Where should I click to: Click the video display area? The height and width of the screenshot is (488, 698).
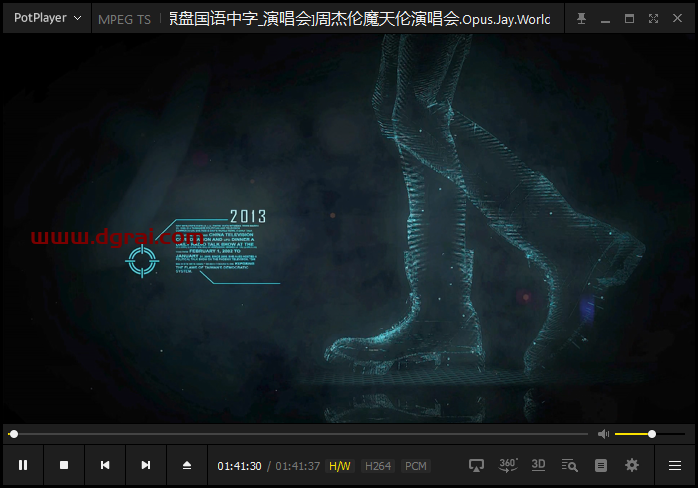[349, 229]
